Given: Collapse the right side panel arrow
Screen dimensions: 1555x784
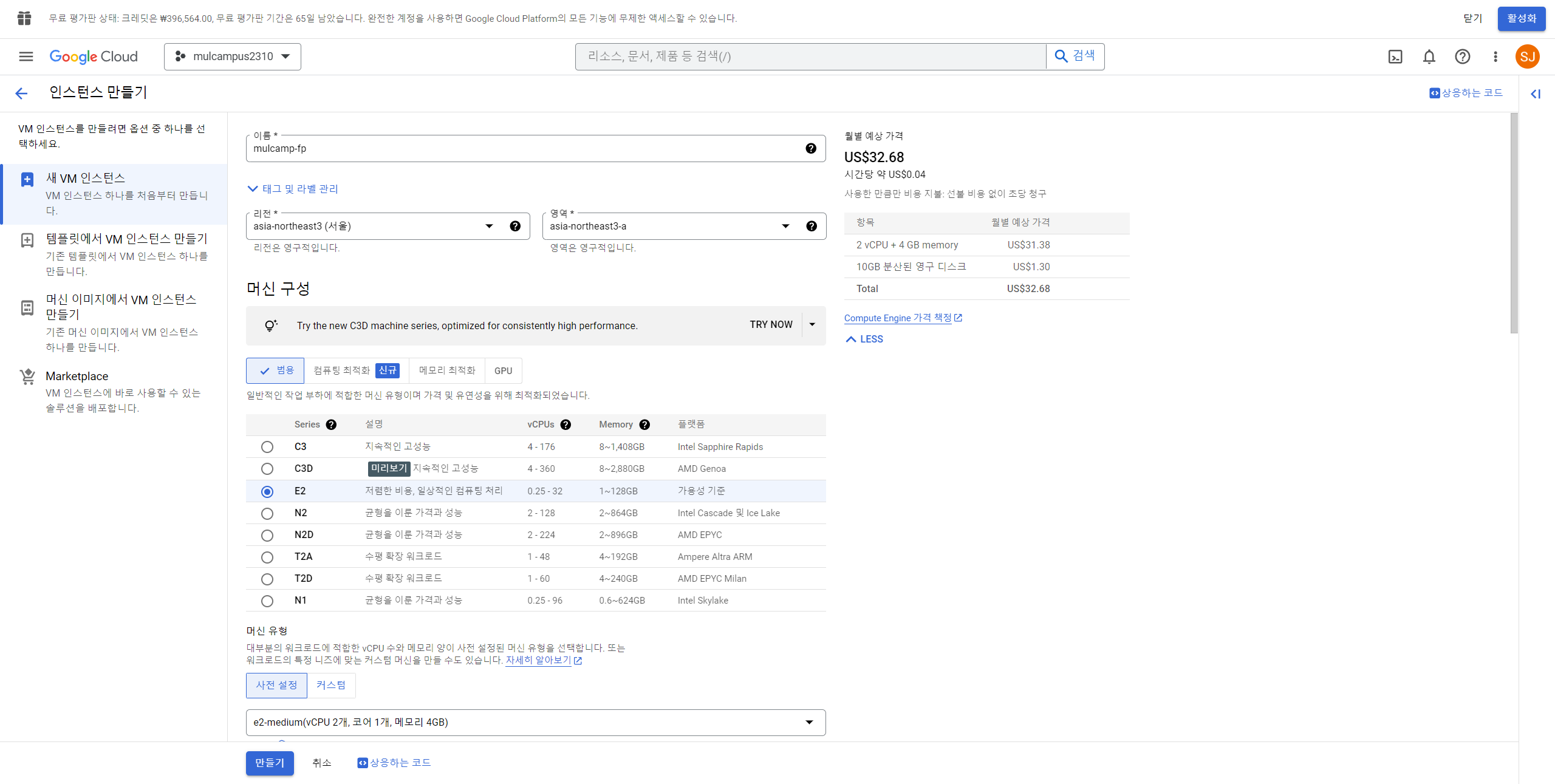Looking at the screenshot, I should click(1535, 94).
